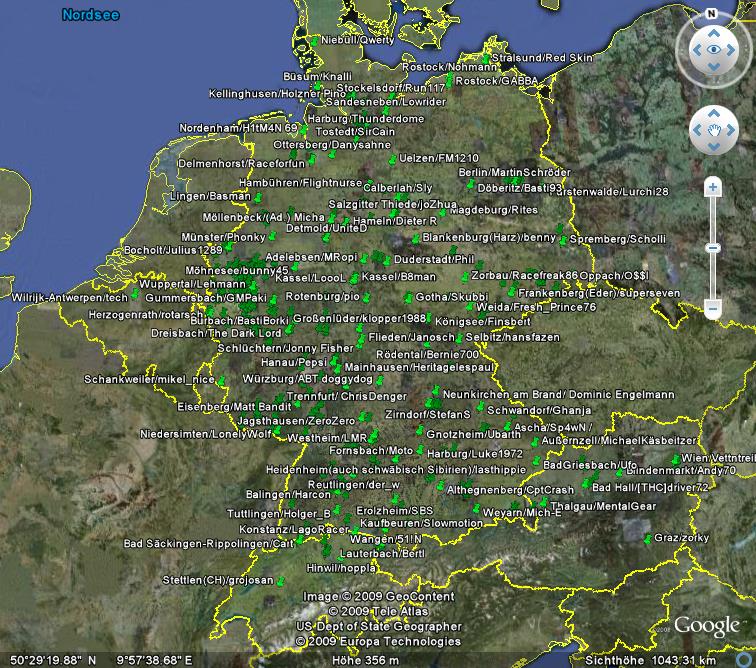The height and width of the screenshot is (668, 756).
Task: Click the hand icon in move joystick
Action: click(x=713, y=131)
